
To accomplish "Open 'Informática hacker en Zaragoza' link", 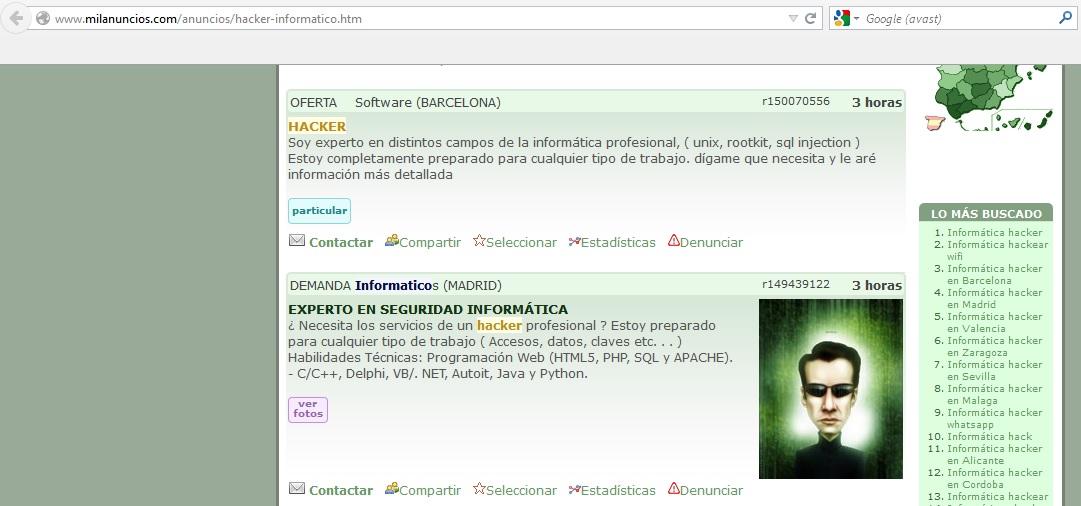I will pos(995,347).
